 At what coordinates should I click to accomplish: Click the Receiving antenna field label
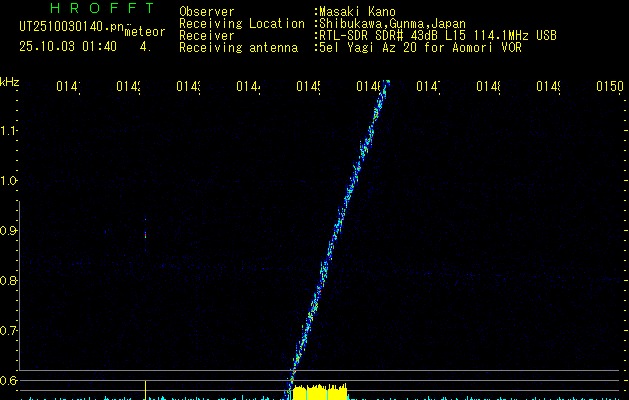(x=238, y=47)
